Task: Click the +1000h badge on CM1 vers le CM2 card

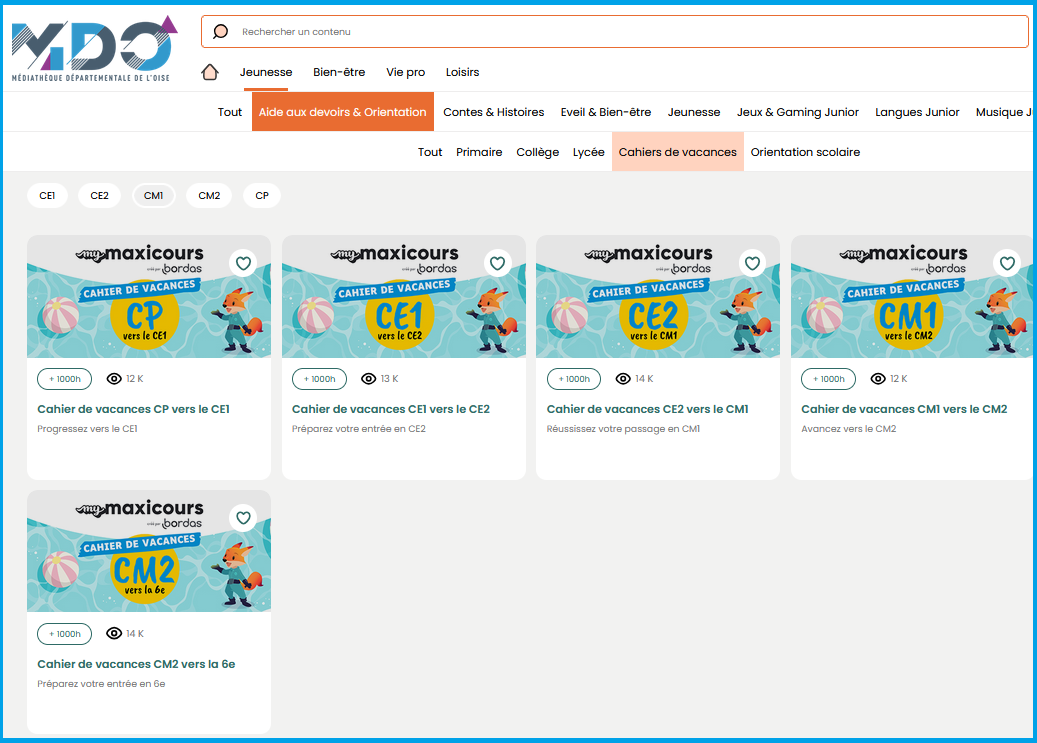Action: (x=829, y=379)
